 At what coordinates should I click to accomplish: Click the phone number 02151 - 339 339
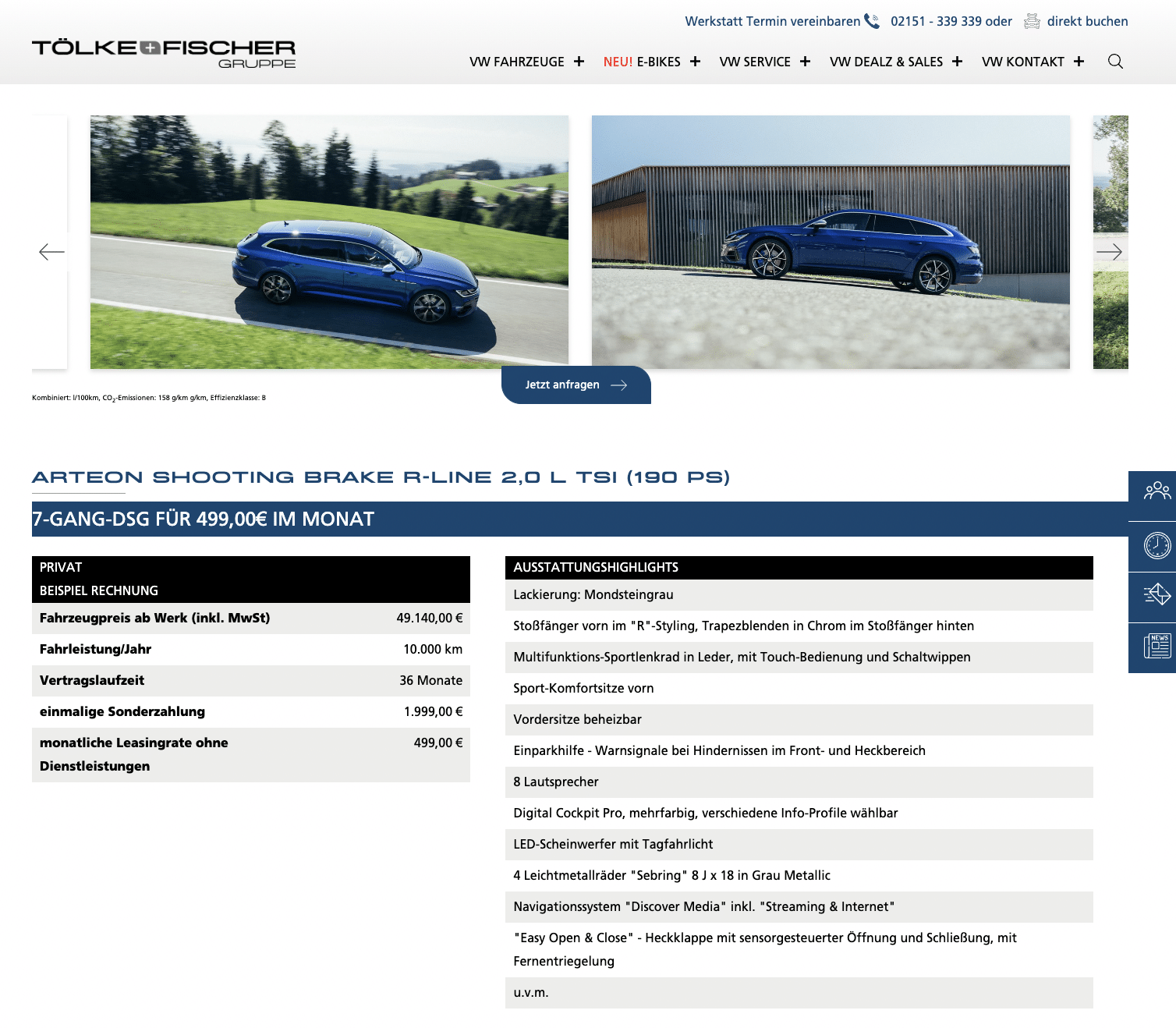937,21
